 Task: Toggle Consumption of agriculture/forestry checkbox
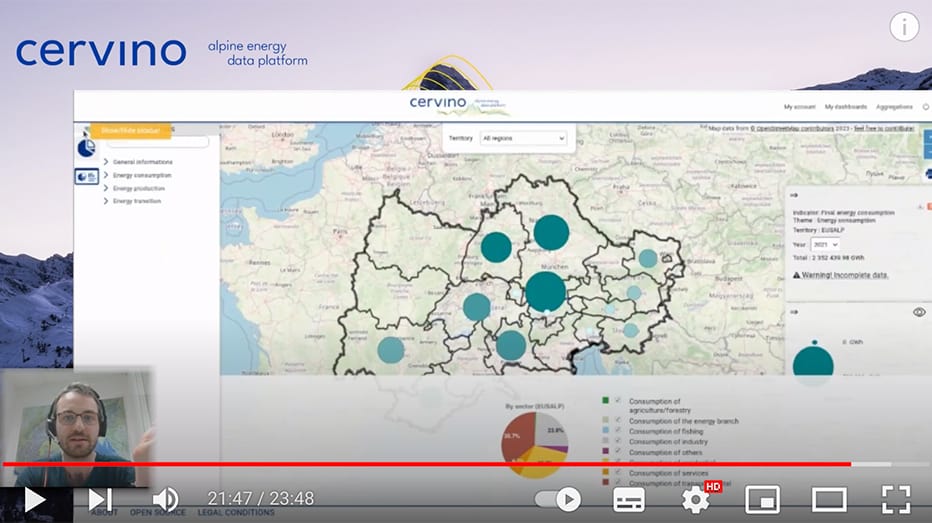pos(618,401)
